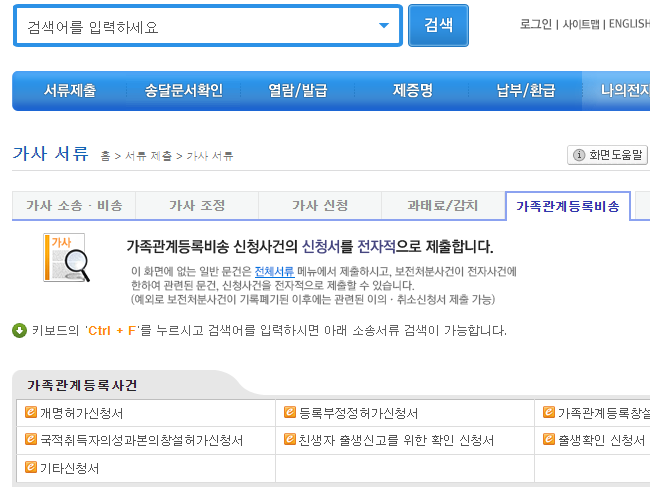Switch to the 과태료/감치 tab

pos(443,206)
